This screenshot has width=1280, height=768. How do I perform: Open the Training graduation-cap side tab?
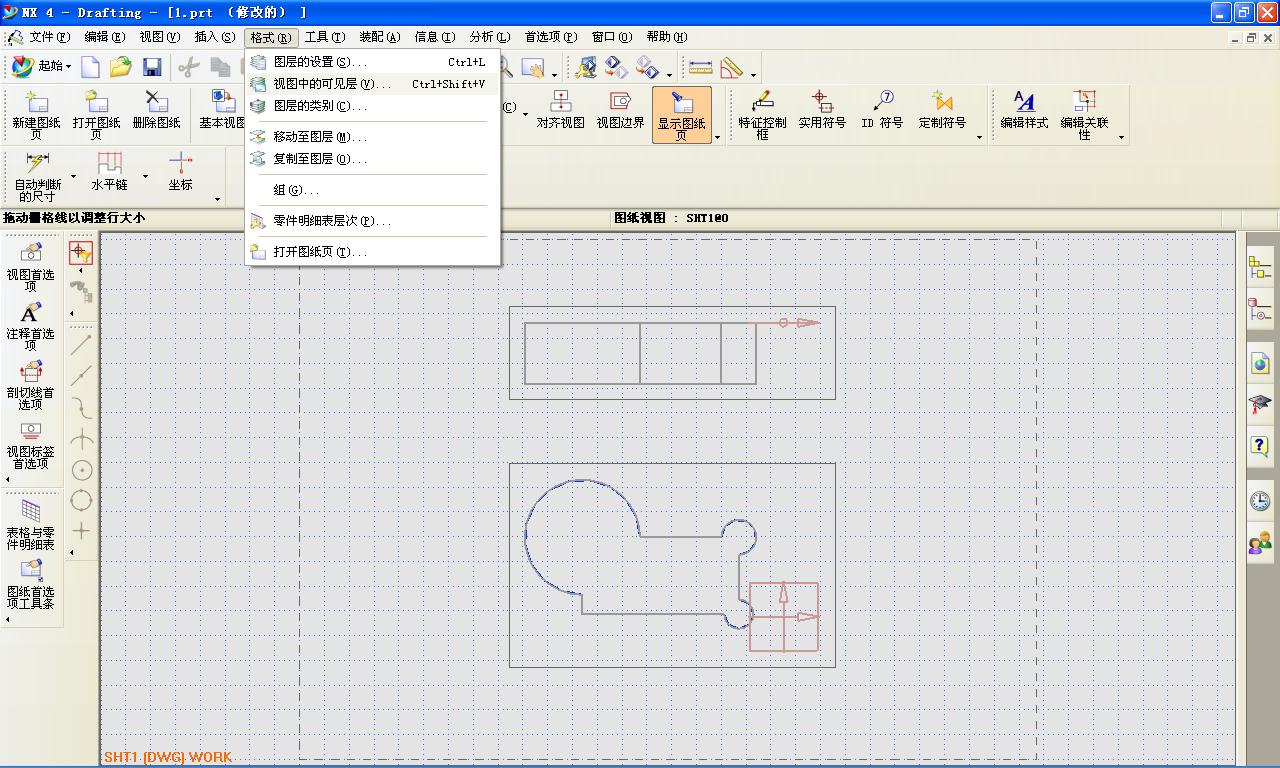(x=1260, y=404)
